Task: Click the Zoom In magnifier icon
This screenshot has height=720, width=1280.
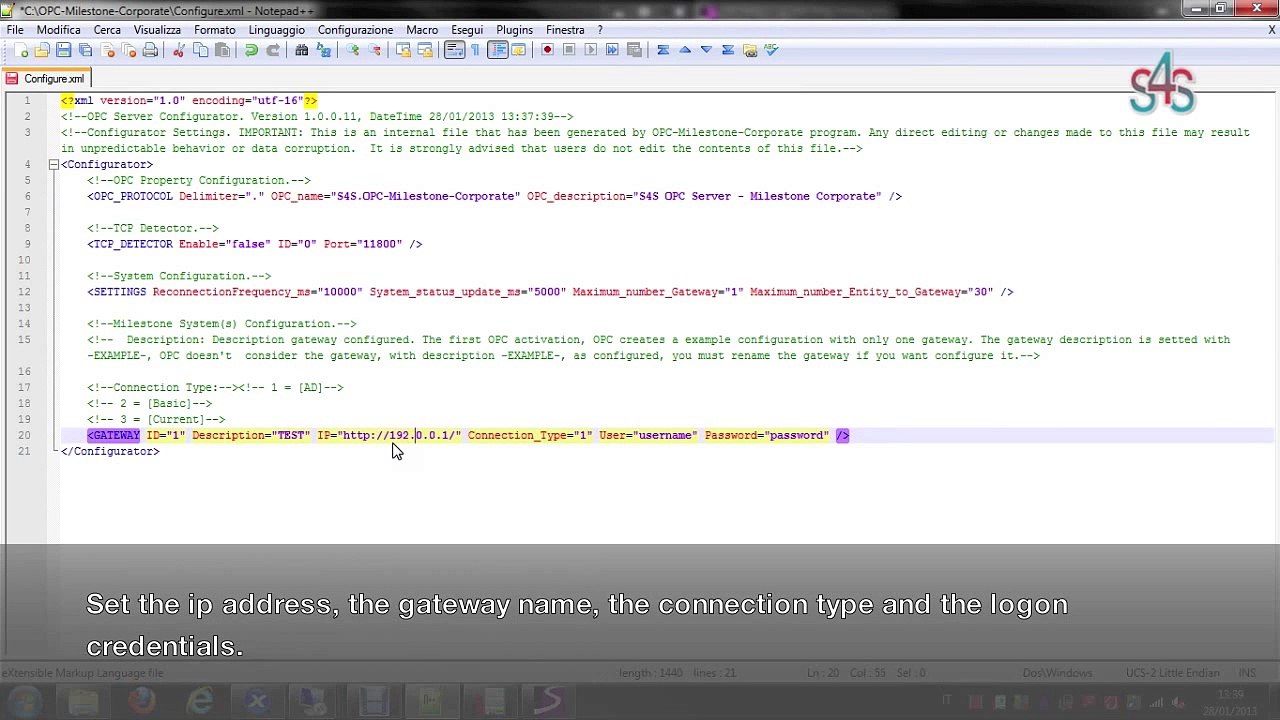Action: 352,50
